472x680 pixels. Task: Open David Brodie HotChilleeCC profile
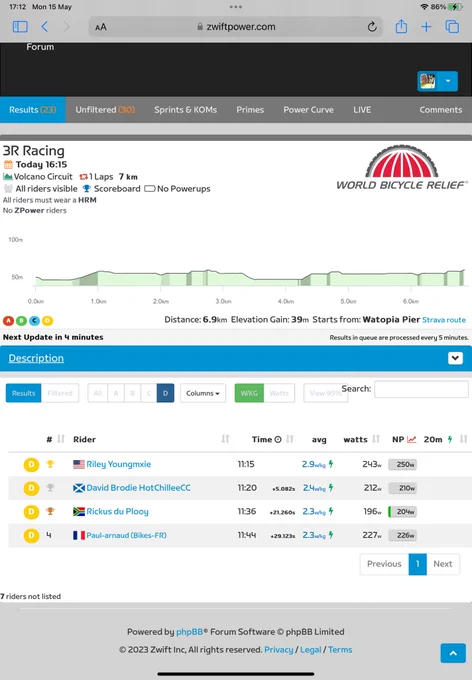tap(138, 488)
